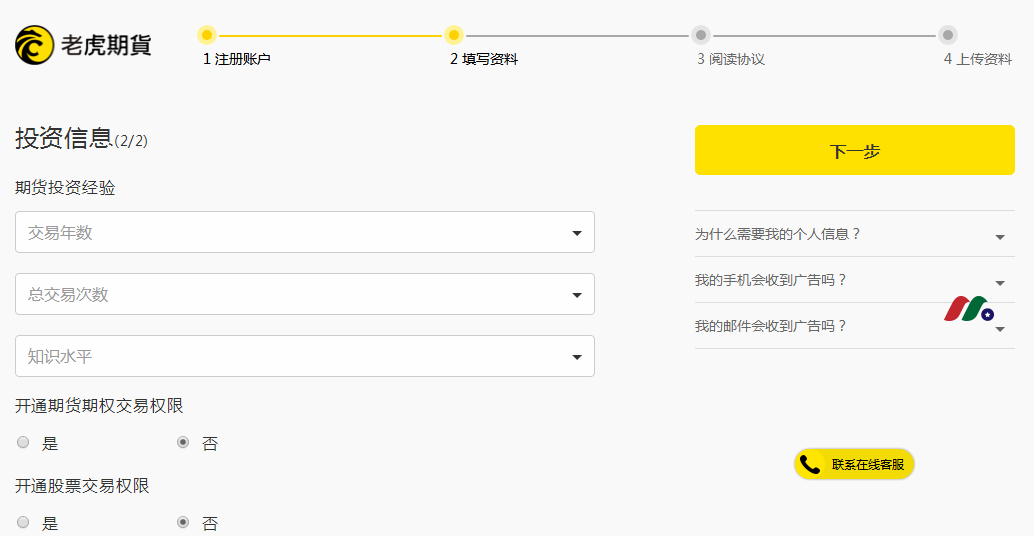Viewport: 1034px width, 536px height.
Task: Click step 1 注册账户 progress dot
Action: 207,35
